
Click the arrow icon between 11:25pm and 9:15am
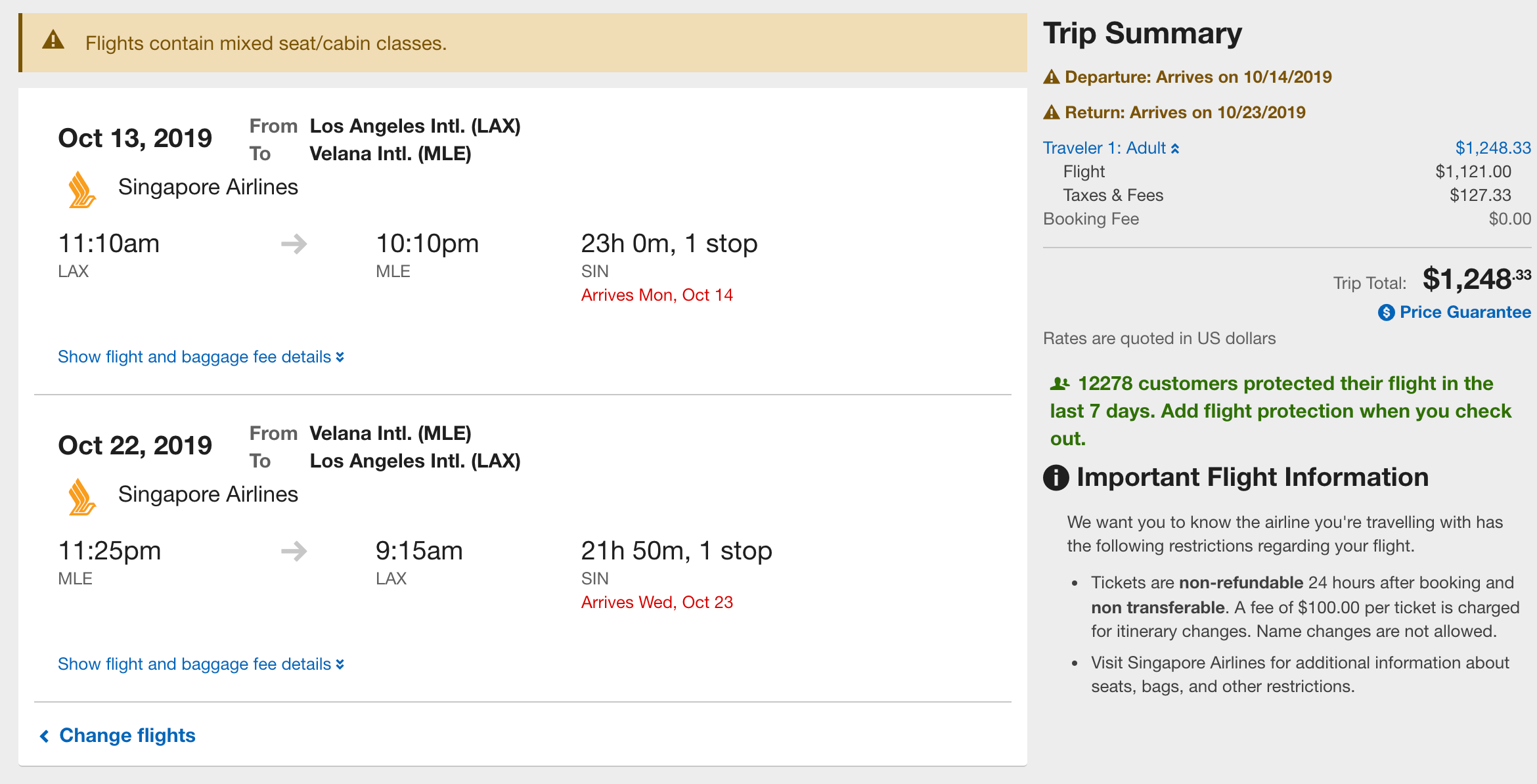point(294,552)
